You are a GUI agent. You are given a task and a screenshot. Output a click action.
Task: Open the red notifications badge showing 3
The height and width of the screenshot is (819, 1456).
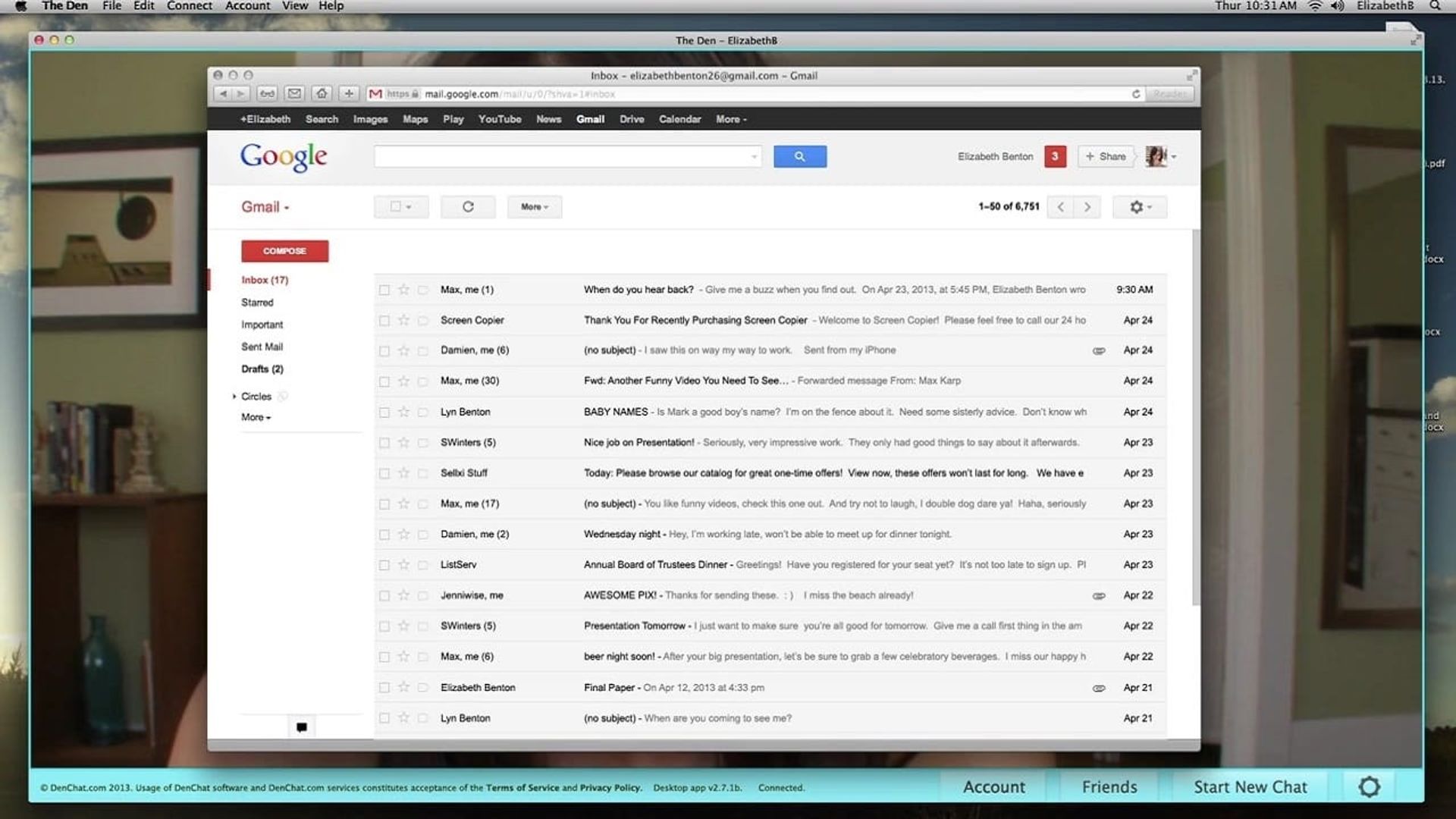pyautogui.click(x=1055, y=156)
